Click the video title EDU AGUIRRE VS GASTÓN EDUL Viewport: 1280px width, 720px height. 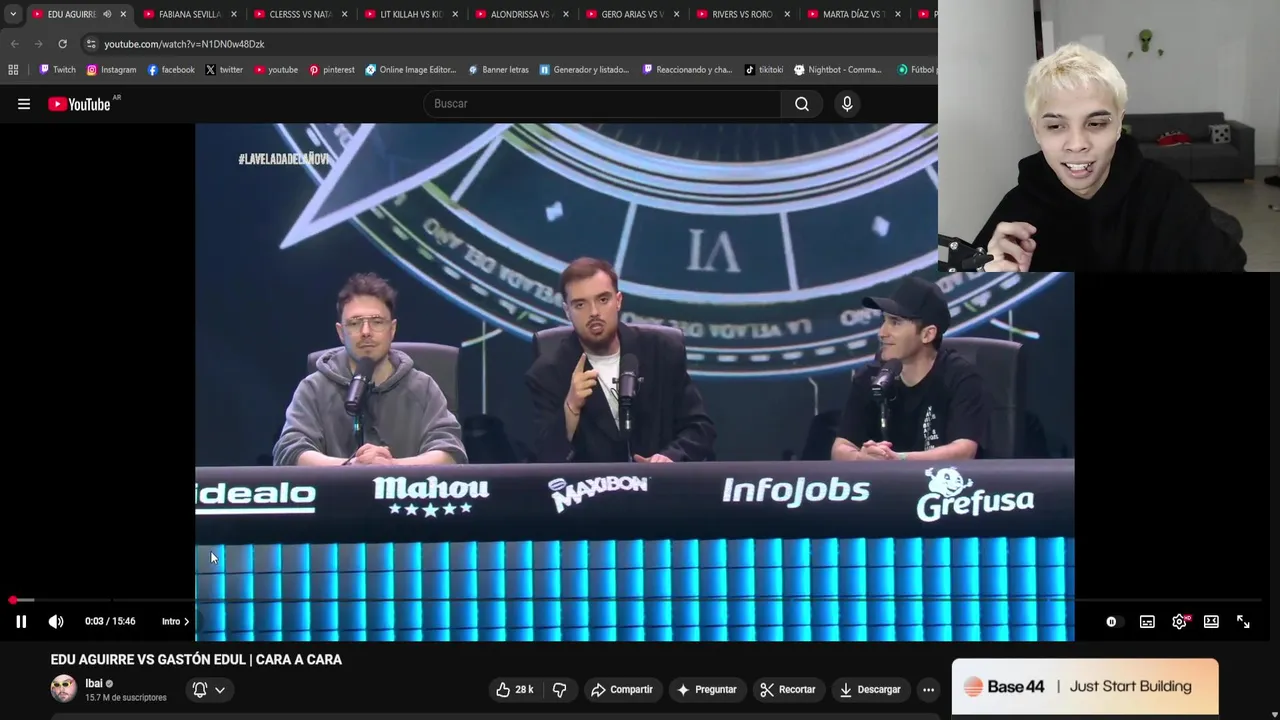click(x=196, y=660)
